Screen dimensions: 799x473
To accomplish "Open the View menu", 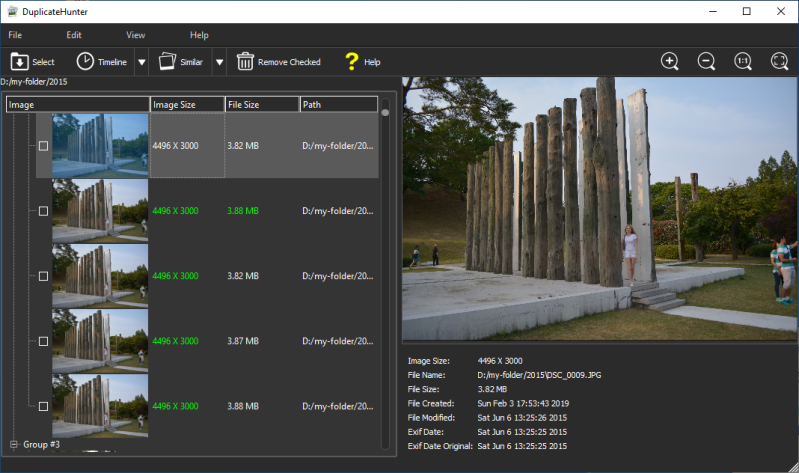I will pyautogui.click(x=135, y=35).
